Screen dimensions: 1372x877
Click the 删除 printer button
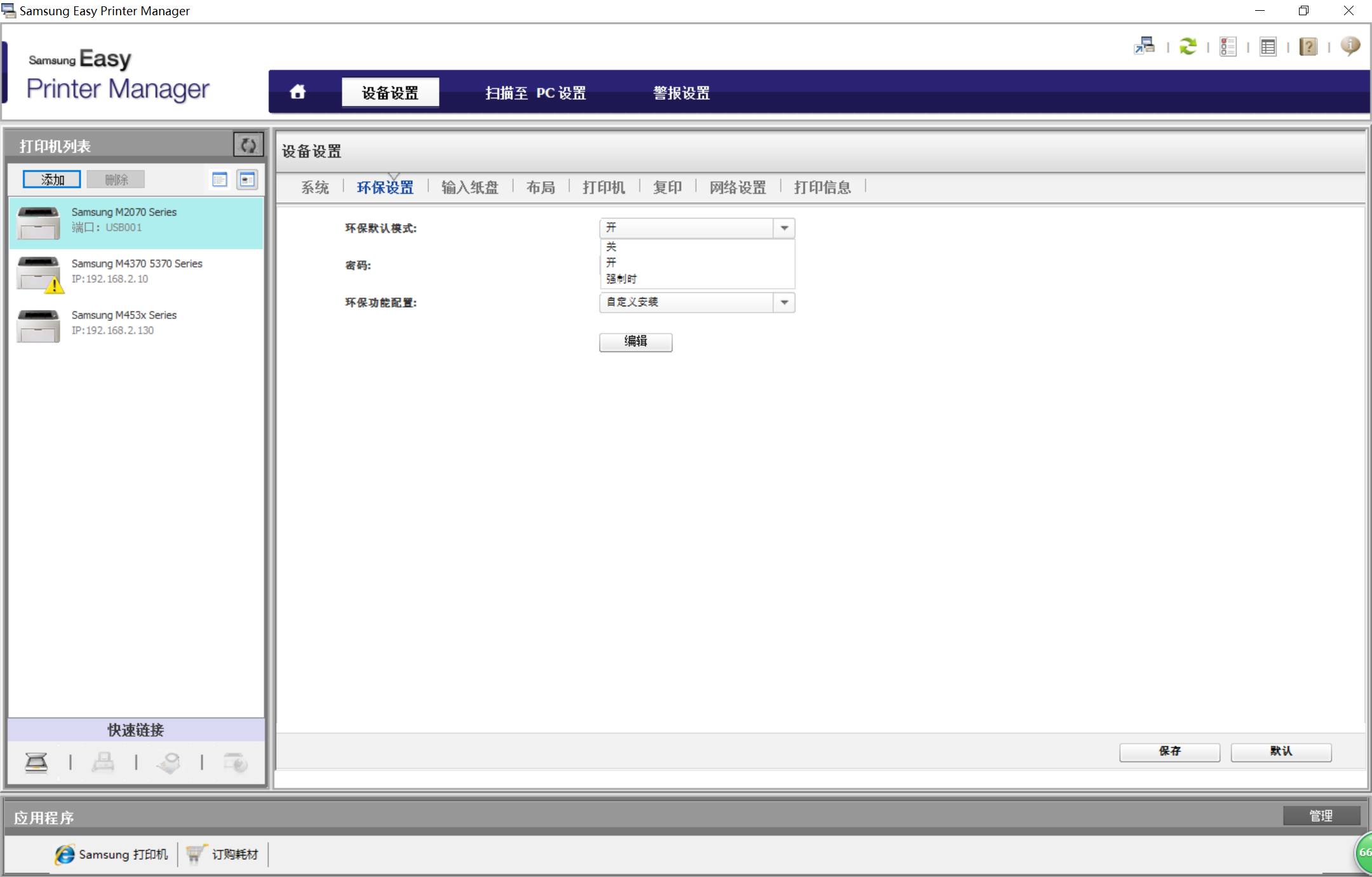(116, 180)
